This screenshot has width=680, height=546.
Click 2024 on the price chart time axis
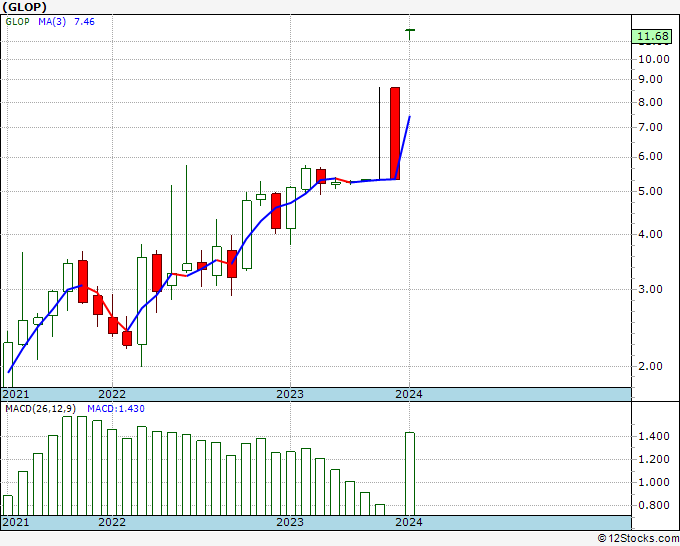click(409, 394)
